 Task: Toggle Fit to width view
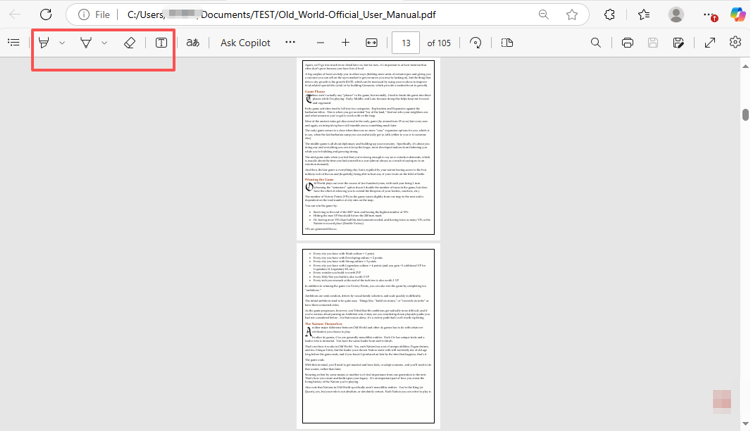coord(372,43)
